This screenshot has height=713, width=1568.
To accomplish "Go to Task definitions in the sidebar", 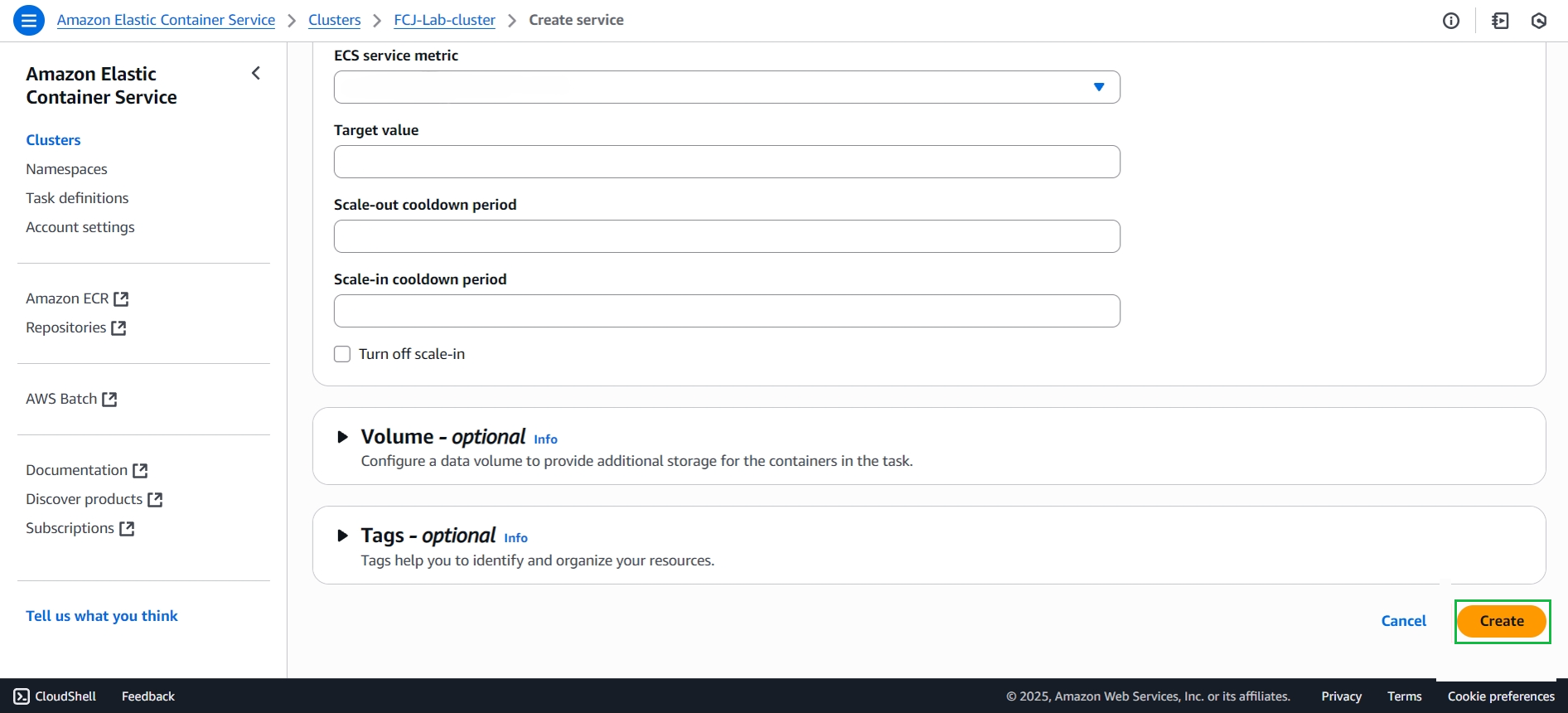I will [x=77, y=198].
